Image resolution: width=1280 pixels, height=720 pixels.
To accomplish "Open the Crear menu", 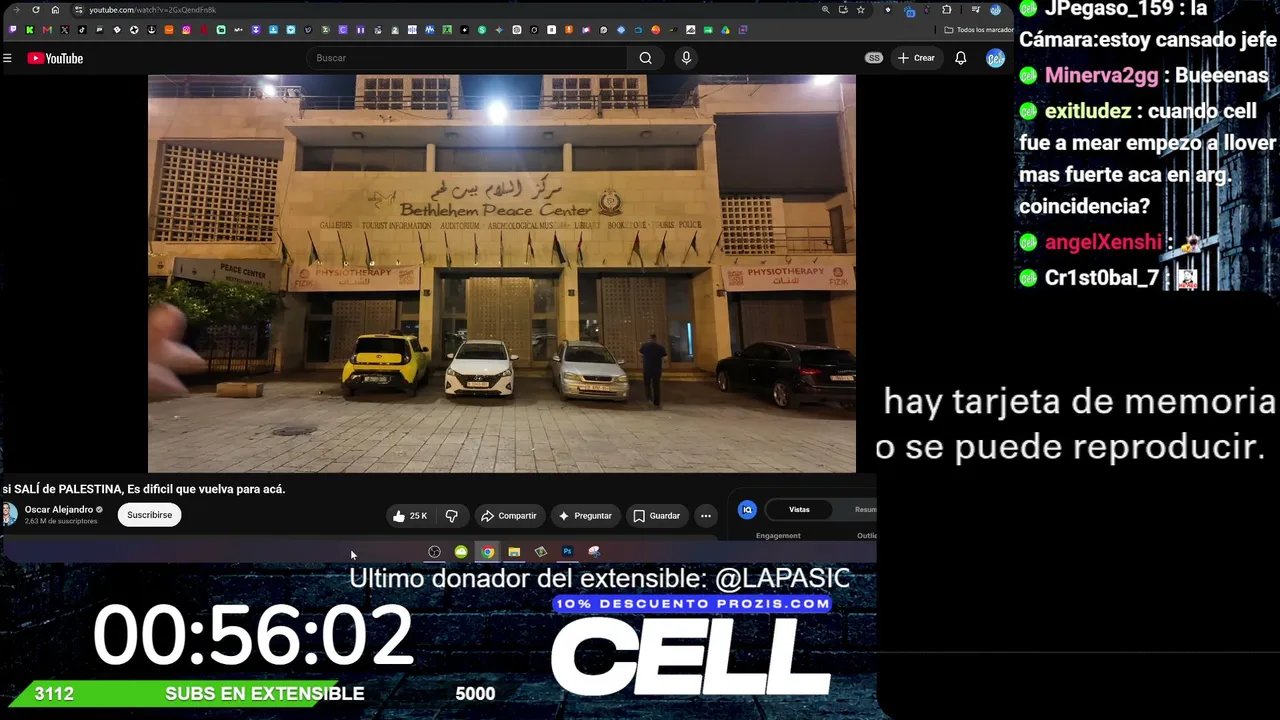I will (916, 58).
